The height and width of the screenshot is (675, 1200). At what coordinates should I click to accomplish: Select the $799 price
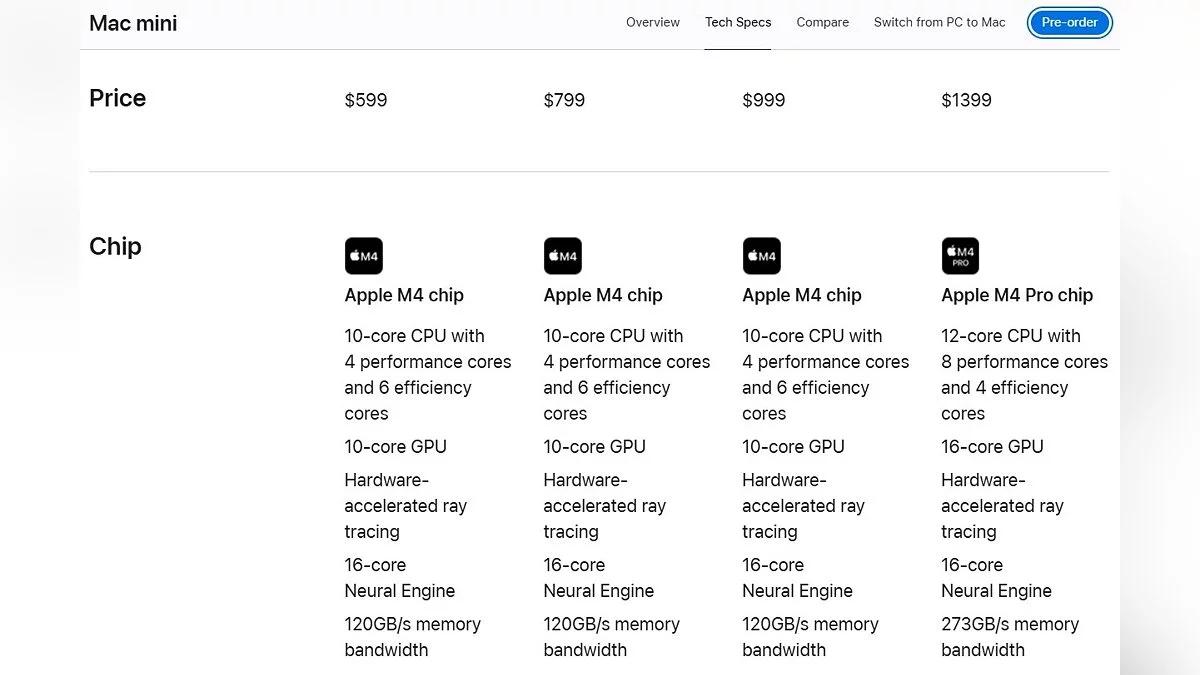tap(564, 100)
